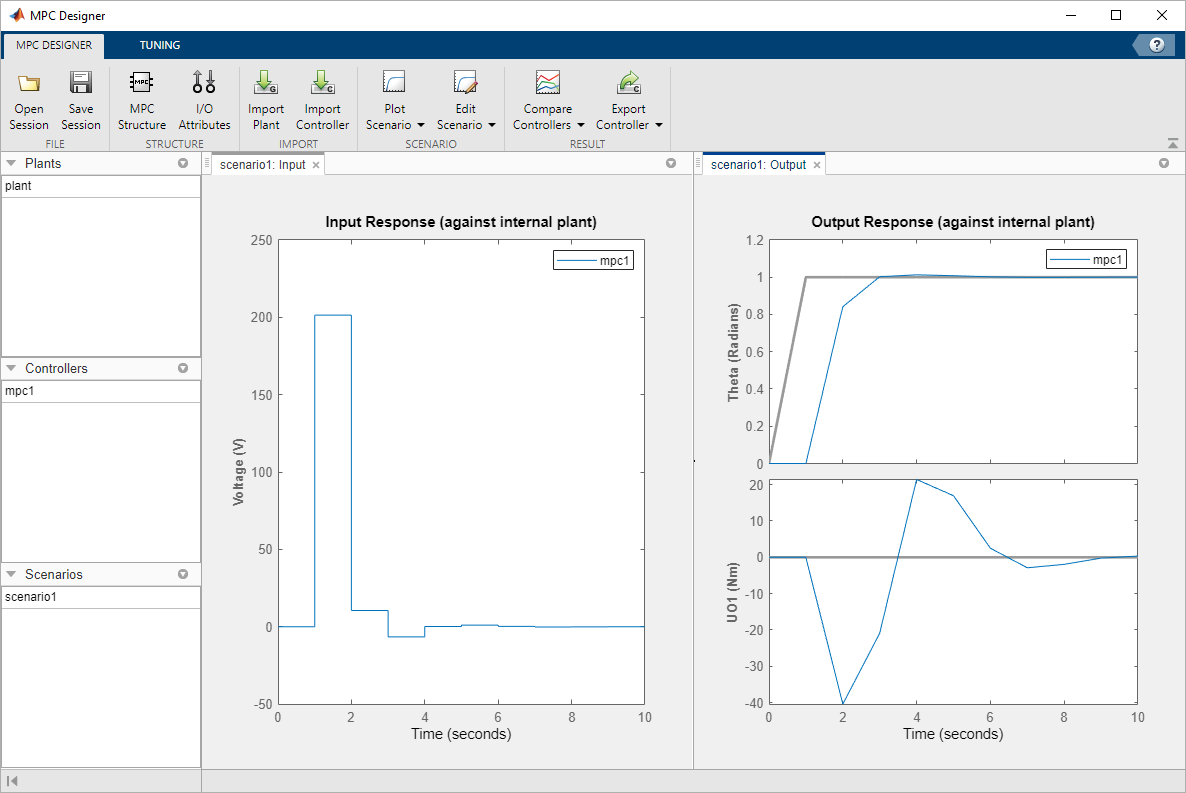Select the scenario1: Output tab

click(758, 165)
